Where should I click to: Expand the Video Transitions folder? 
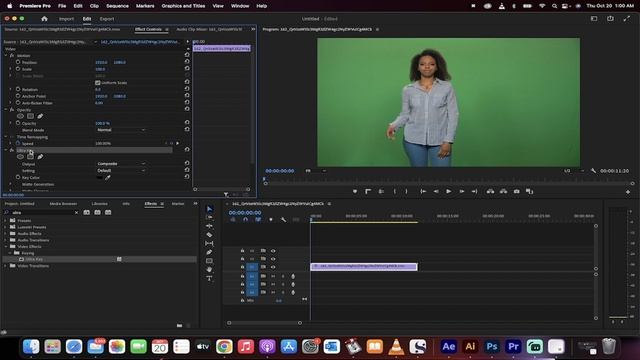click(x=5, y=266)
